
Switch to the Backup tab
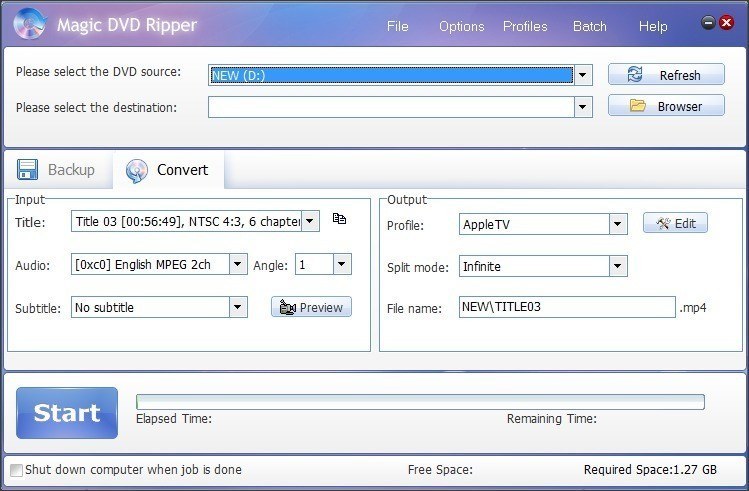(x=57, y=170)
